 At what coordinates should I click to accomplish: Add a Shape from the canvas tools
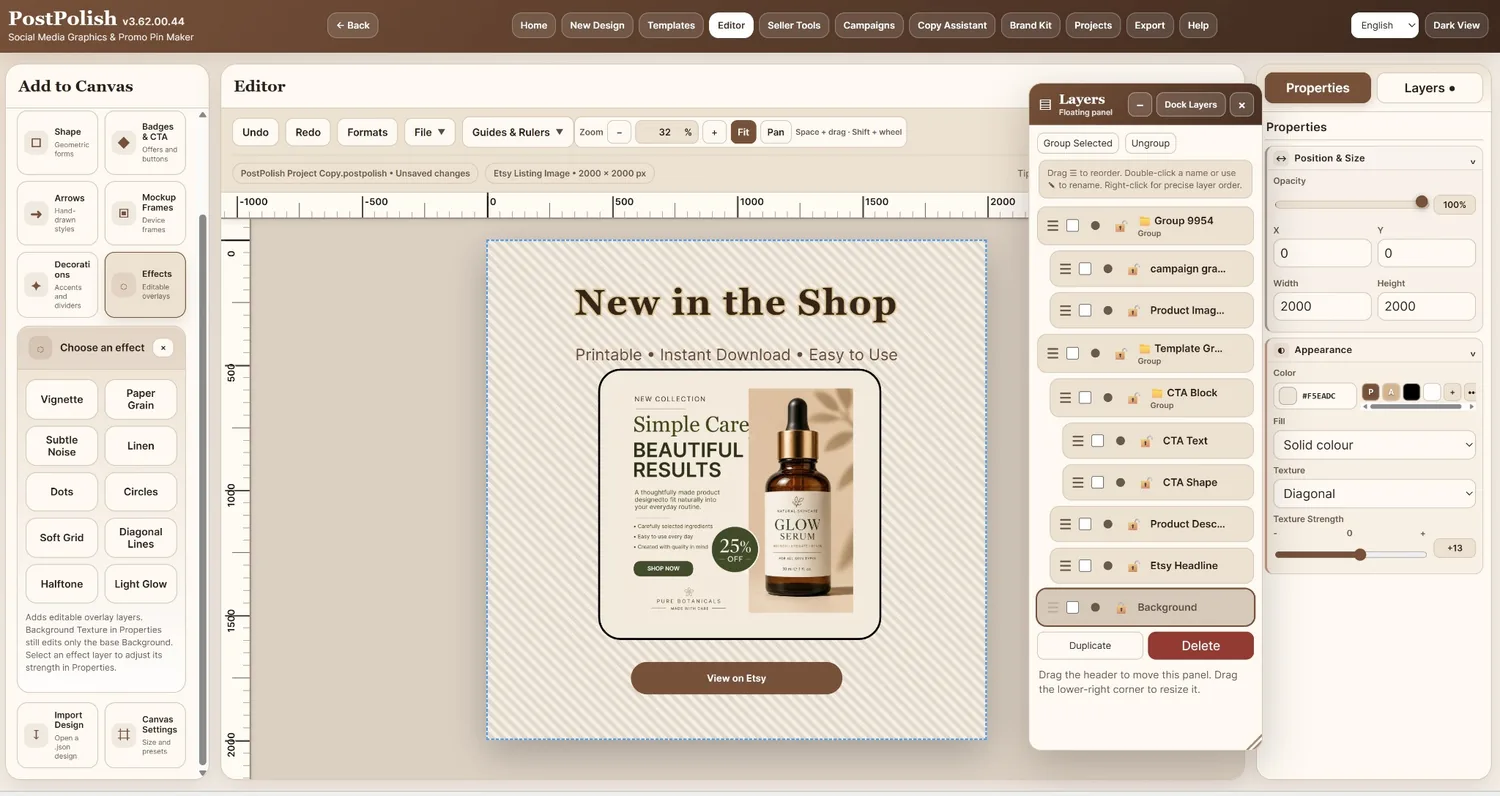(x=58, y=143)
